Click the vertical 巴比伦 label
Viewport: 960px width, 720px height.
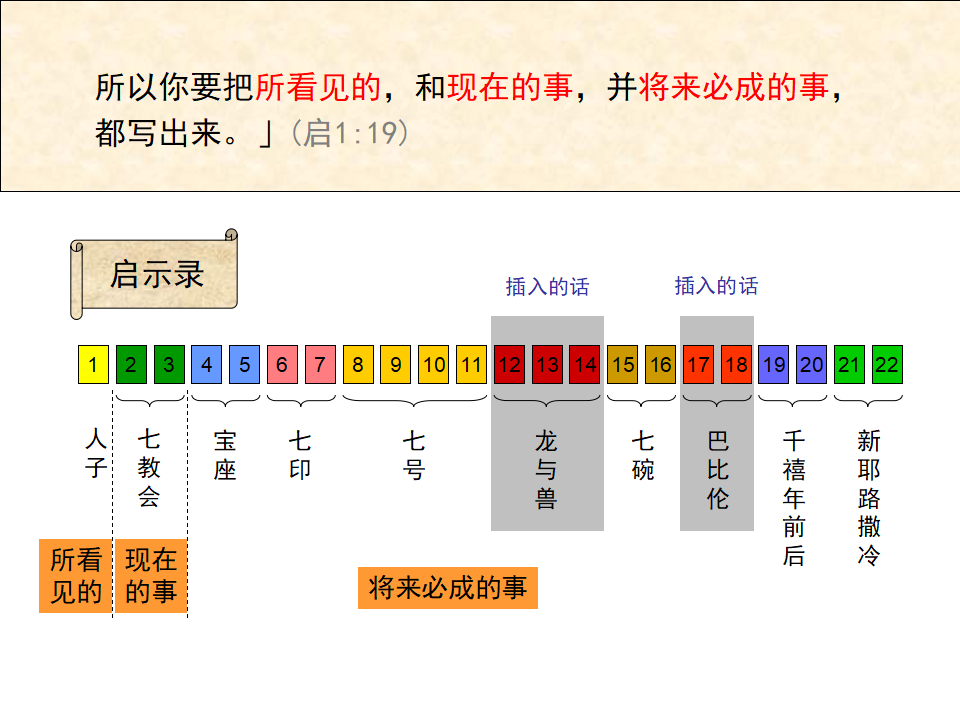[717, 470]
